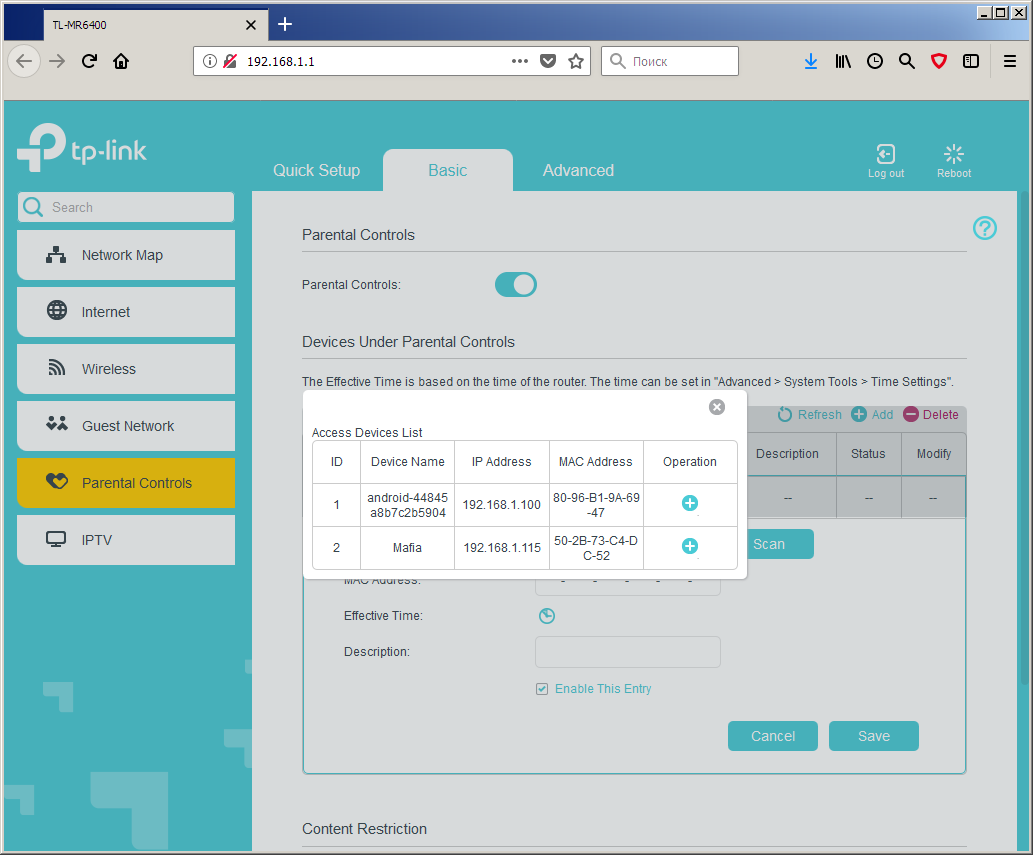Viewport: 1033px width, 855px height.
Task: Open the Firefox hamburger menu
Action: pos(1009,61)
